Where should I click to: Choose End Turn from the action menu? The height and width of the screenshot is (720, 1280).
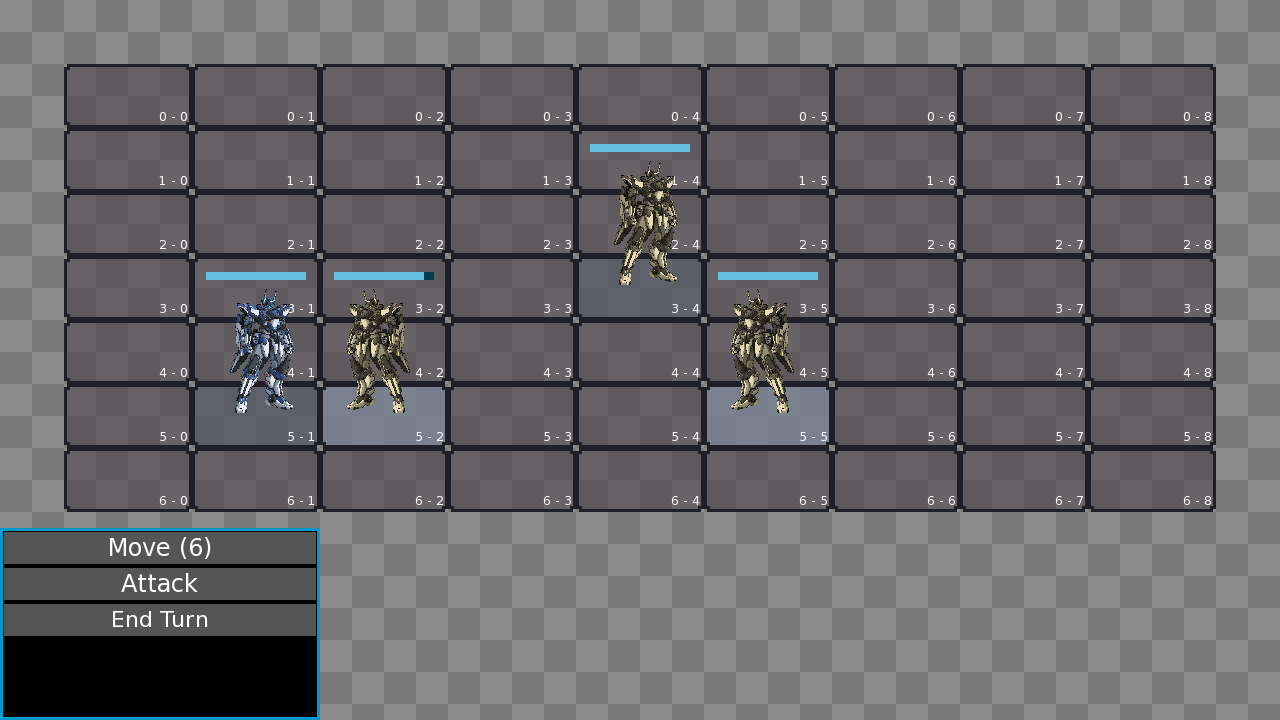point(160,620)
